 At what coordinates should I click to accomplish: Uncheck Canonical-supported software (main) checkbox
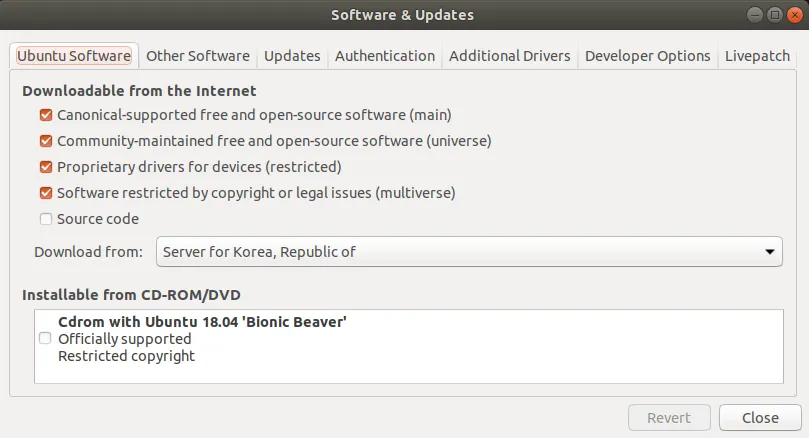46,116
